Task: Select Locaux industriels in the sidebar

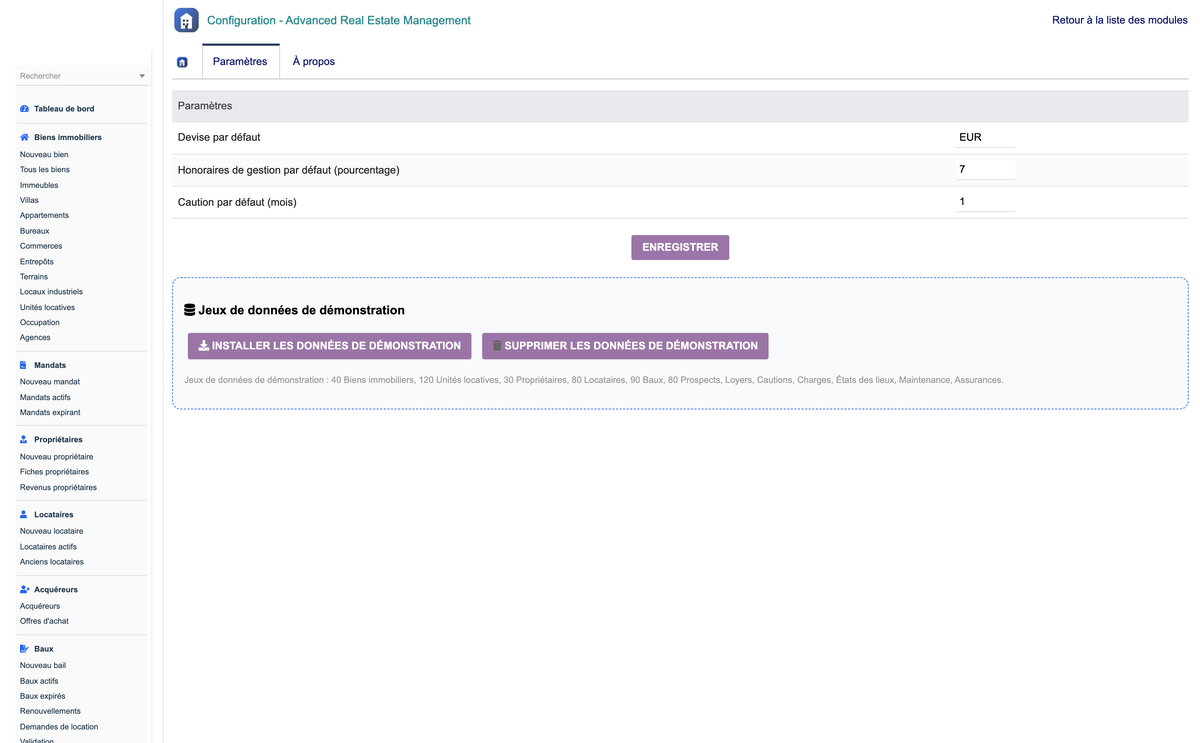Action: tap(51, 292)
